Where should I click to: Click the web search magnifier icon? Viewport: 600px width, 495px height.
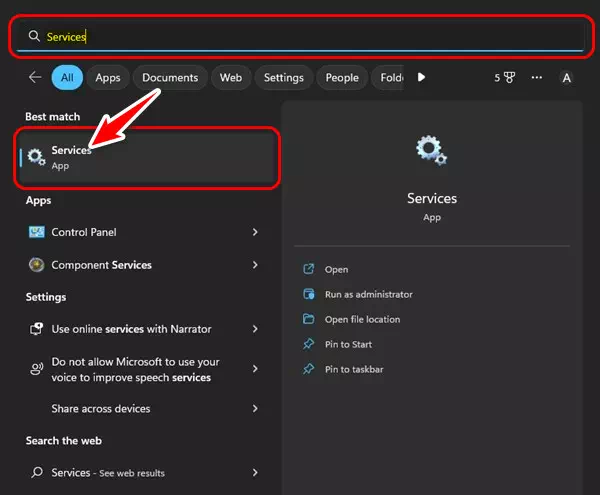coord(37,472)
